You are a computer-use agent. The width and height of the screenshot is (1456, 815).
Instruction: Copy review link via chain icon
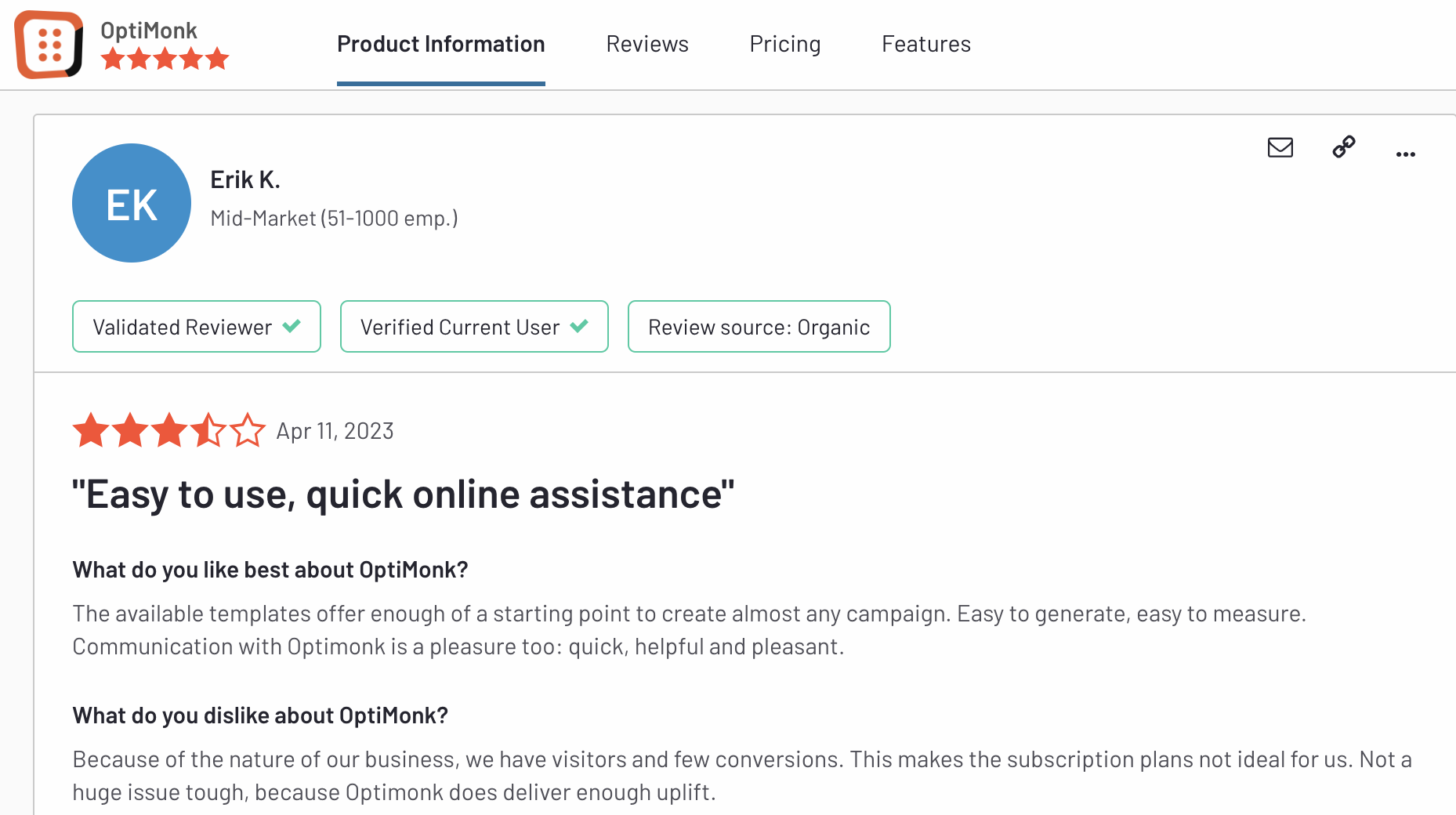click(x=1344, y=147)
